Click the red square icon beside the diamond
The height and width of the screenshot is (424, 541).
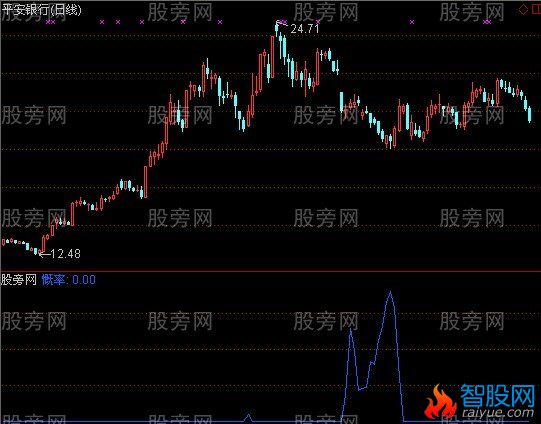(536, 10)
